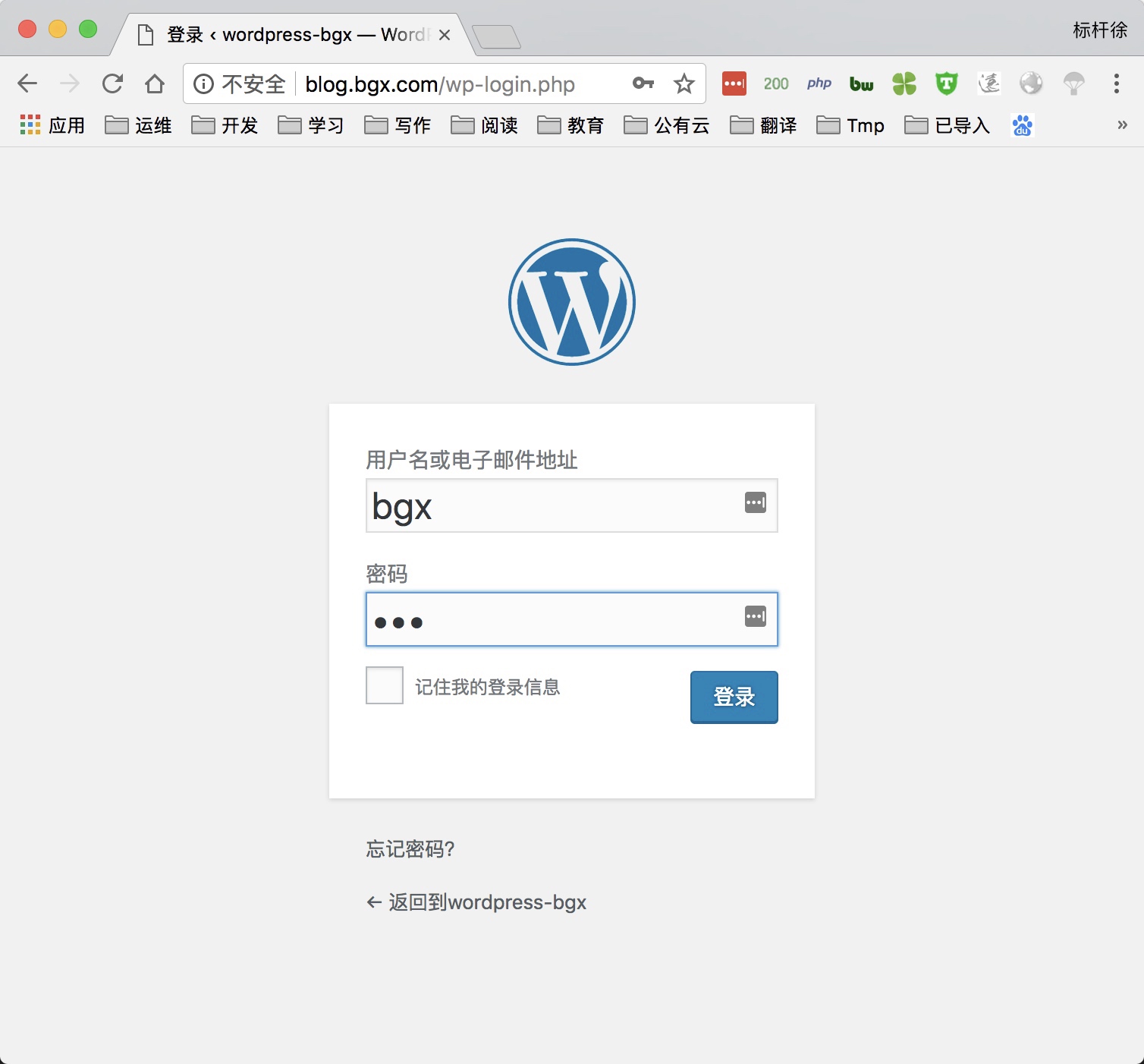Open the 运维 bookmark folder
The width and height of the screenshot is (1144, 1064).
point(138,125)
